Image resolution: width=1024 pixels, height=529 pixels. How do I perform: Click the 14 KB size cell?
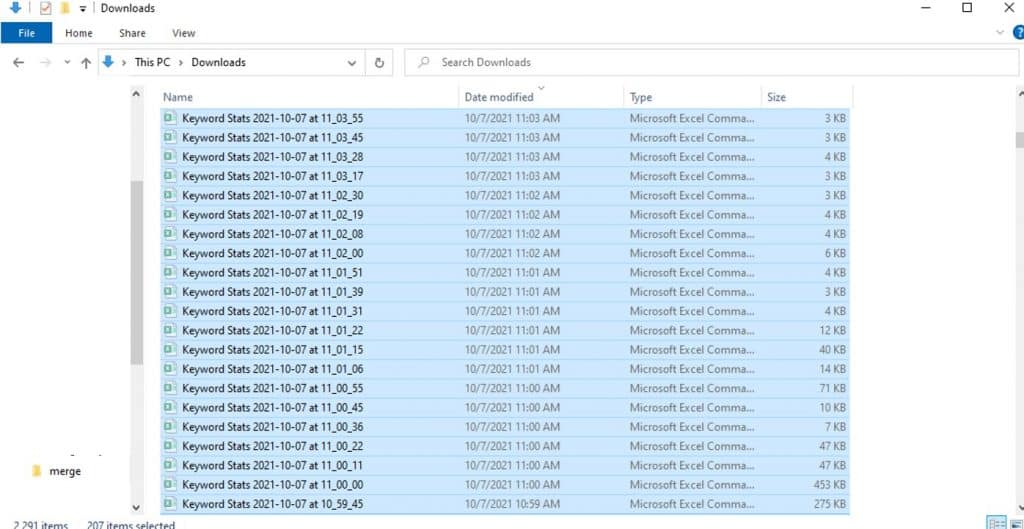click(833, 369)
